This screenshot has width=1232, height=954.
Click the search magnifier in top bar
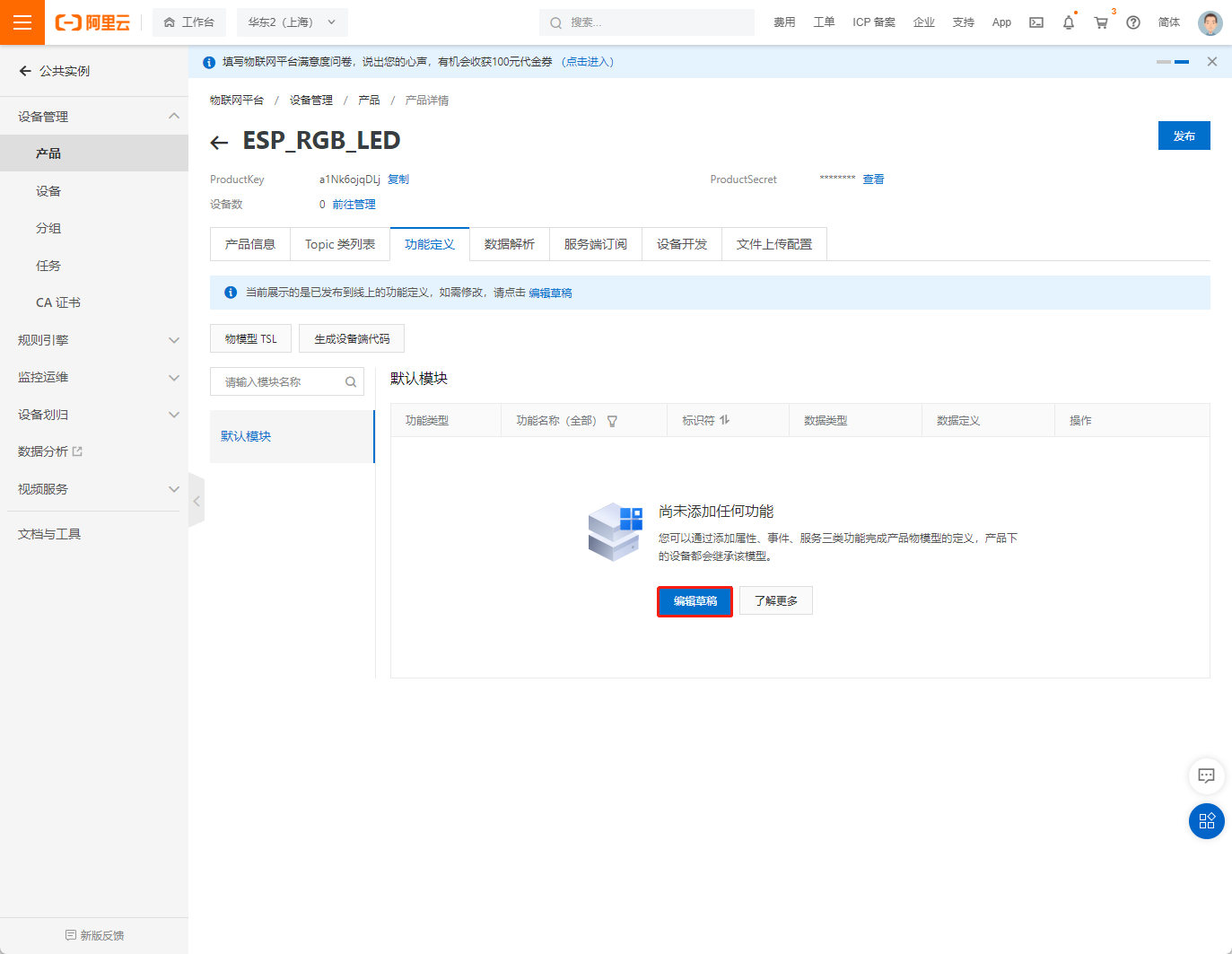tap(556, 22)
